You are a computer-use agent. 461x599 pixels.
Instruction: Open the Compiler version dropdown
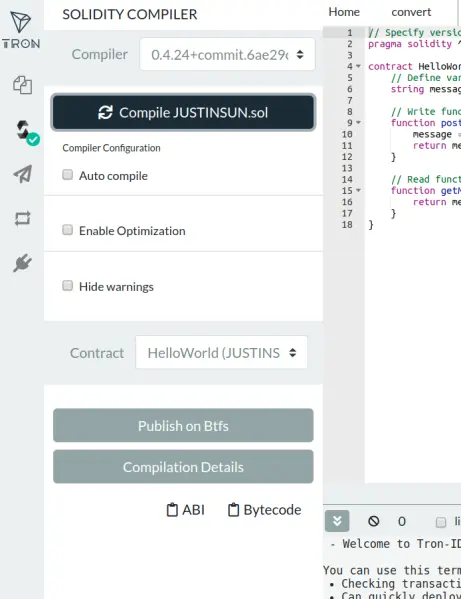(227, 54)
